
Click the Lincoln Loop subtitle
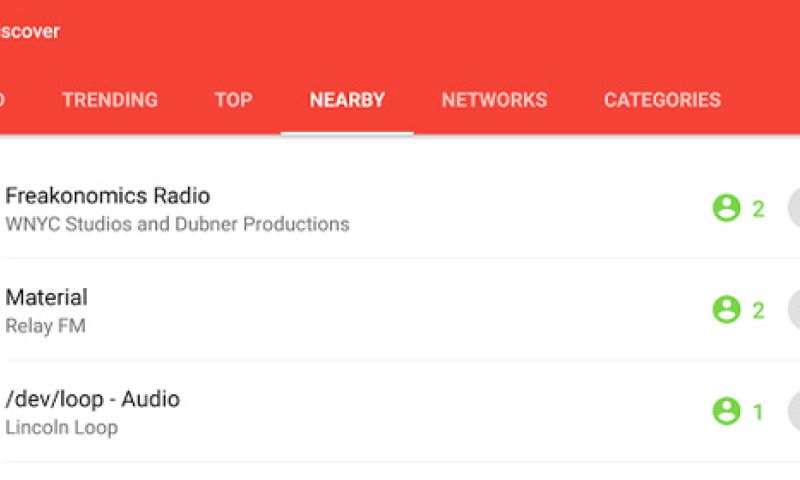61,427
